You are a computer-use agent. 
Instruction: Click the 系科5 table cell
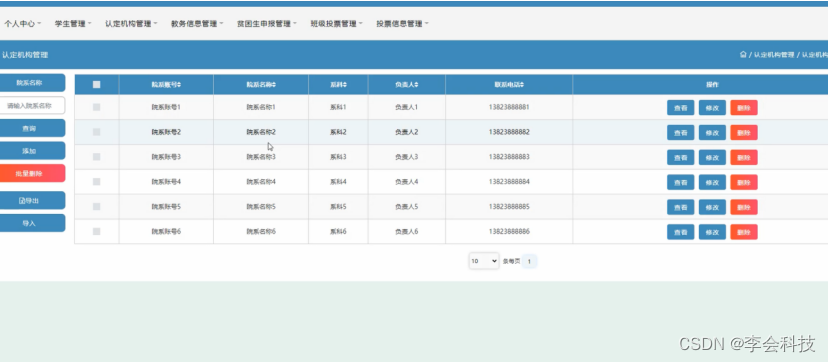coord(338,207)
